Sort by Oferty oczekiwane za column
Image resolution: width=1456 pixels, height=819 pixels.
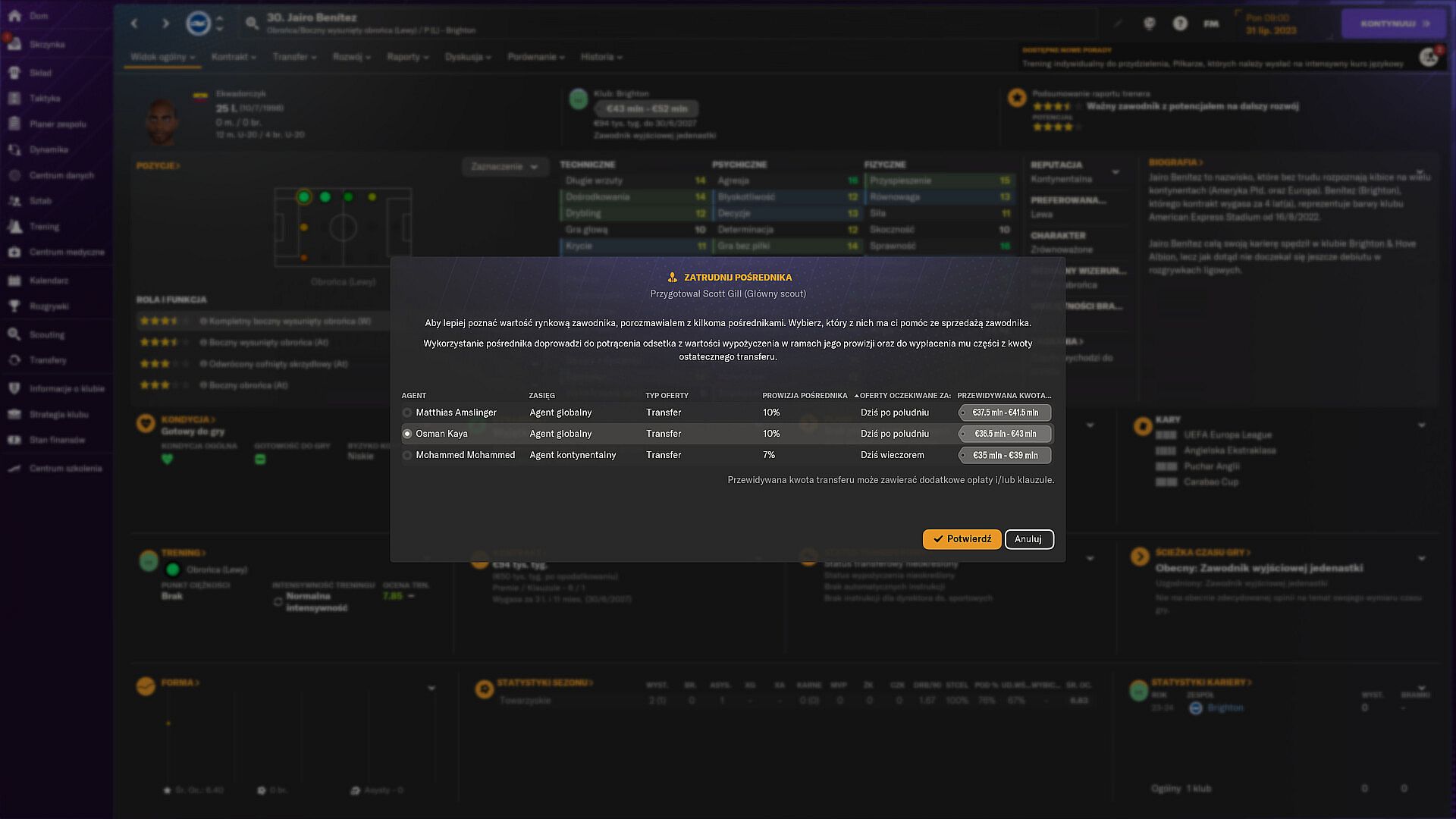904,395
